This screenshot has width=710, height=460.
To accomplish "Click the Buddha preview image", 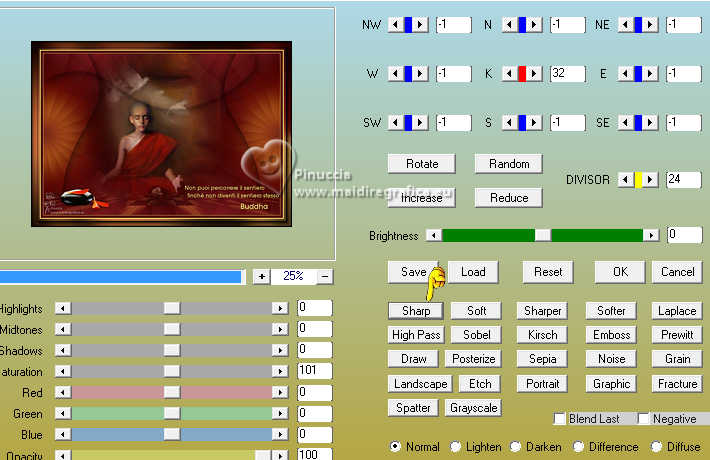I will coord(161,134).
